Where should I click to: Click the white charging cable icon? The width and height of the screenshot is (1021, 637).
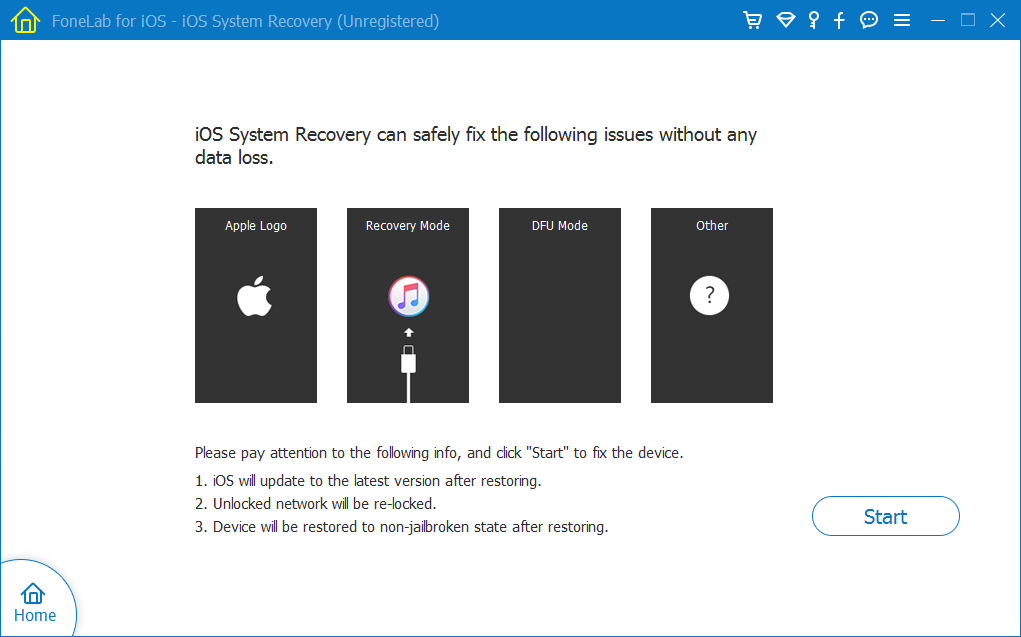click(408, 368)
